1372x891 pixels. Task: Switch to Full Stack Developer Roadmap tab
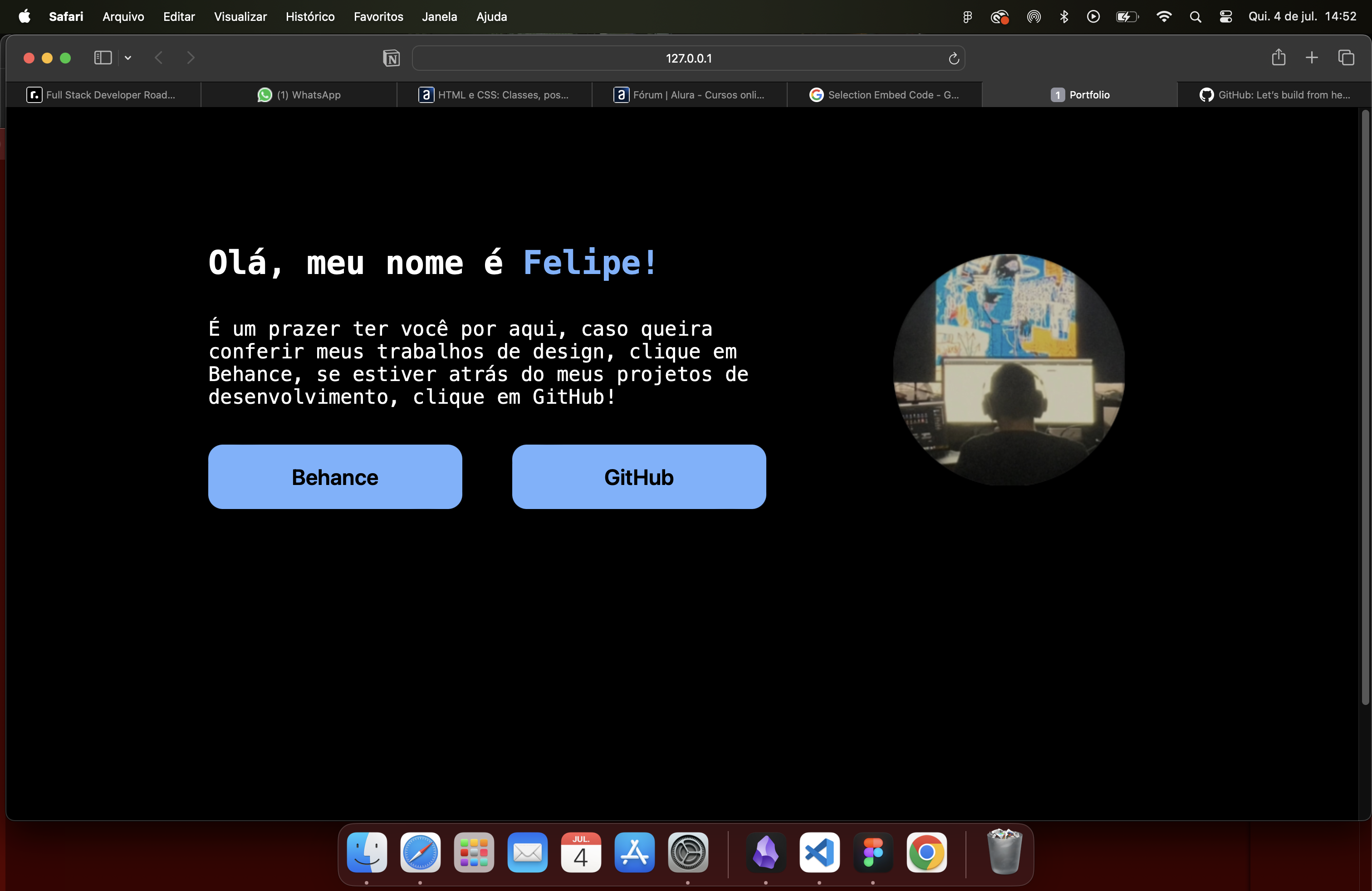coord(103,94)
